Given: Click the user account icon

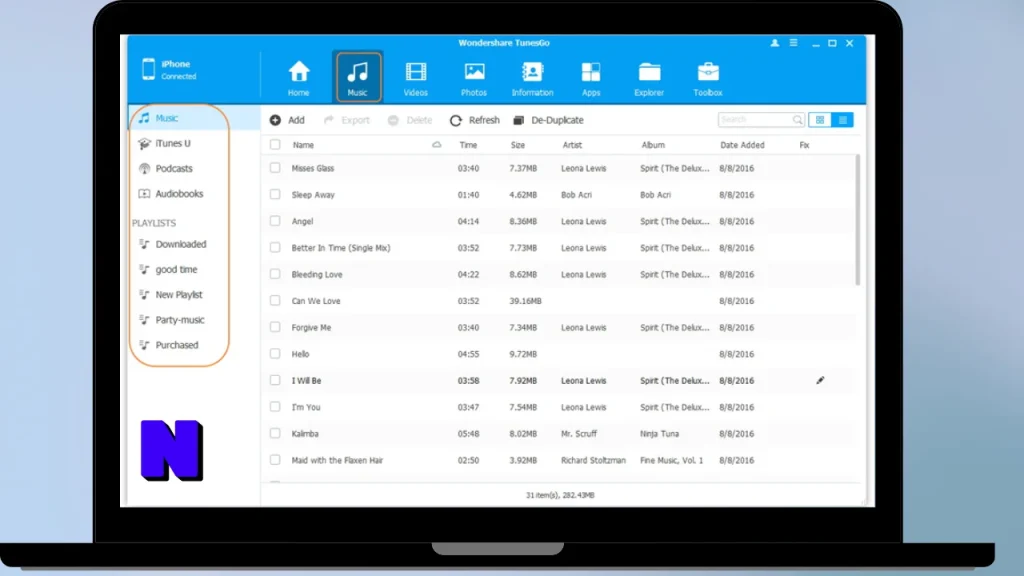Looking at the screenshot, I should coord(775,43).
